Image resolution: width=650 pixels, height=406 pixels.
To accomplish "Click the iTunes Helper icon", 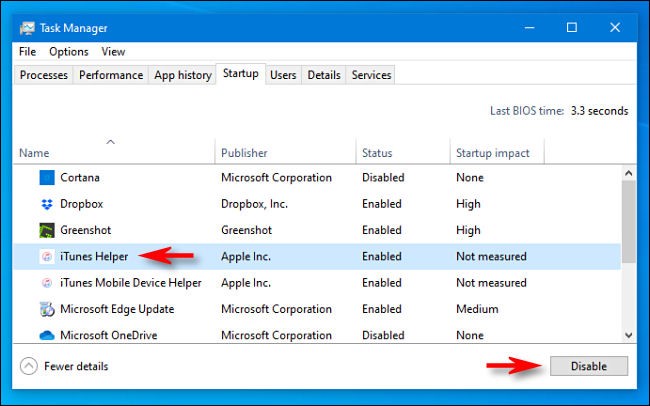I will 47,257.
